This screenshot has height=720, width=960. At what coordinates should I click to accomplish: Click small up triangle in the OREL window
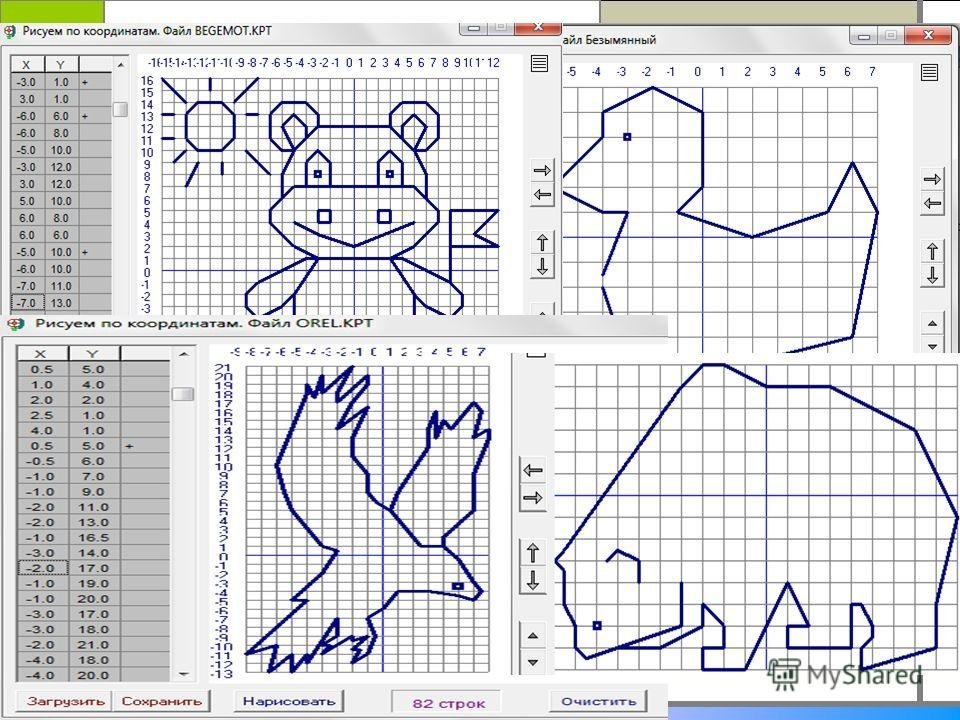tap(533, 635)
